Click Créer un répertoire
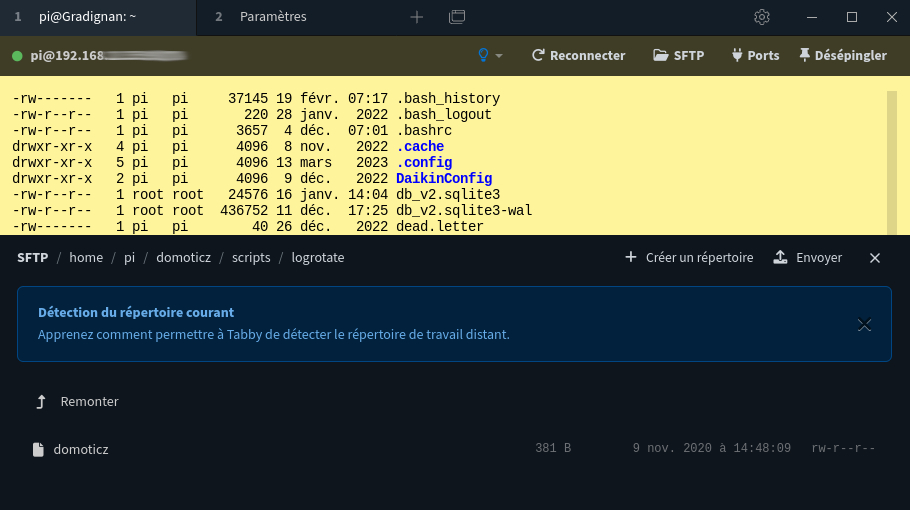The height and width of the screenshot is (510, 910). coord(689,258)
